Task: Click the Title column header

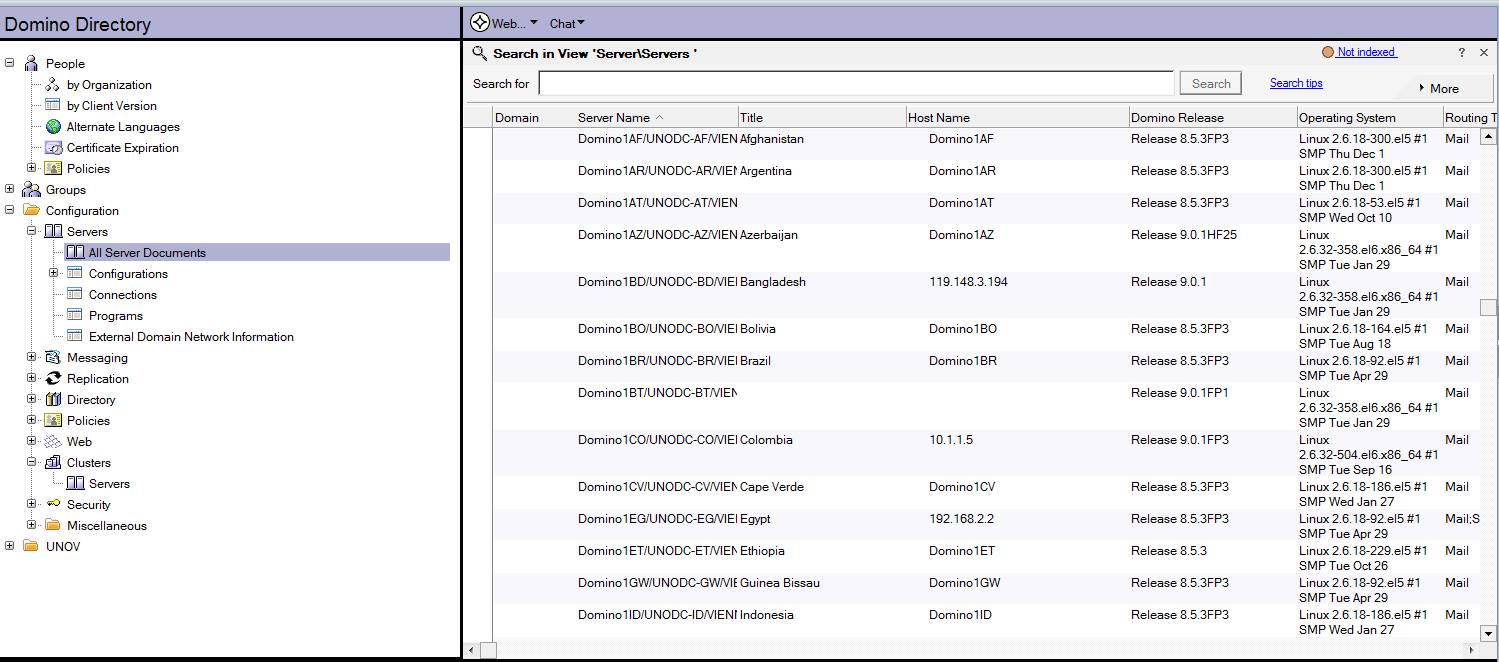Action: coord(822,118)
